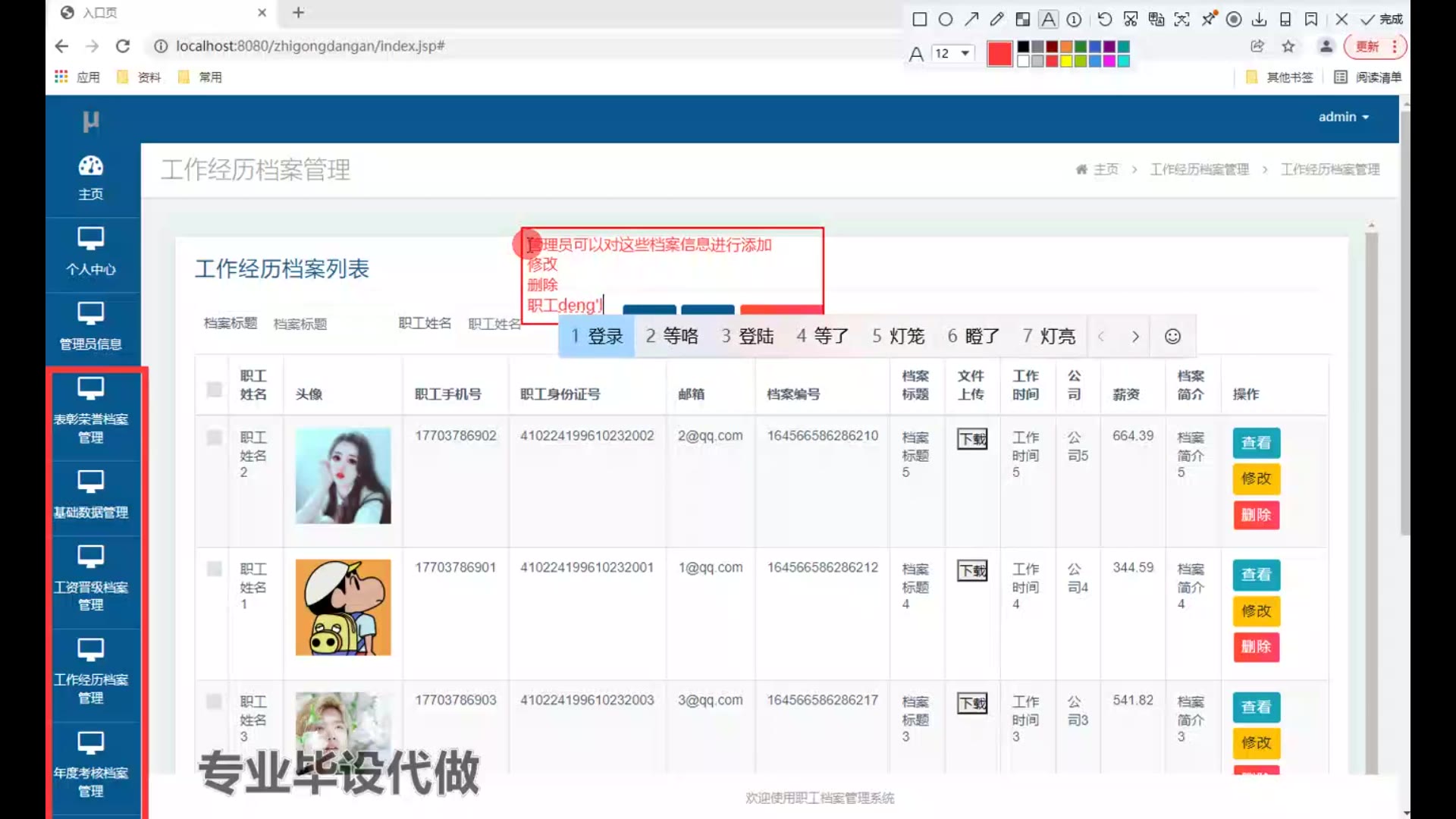Expand the admin user dropdown
The image size is (1456, 819).
(1343, 117)
